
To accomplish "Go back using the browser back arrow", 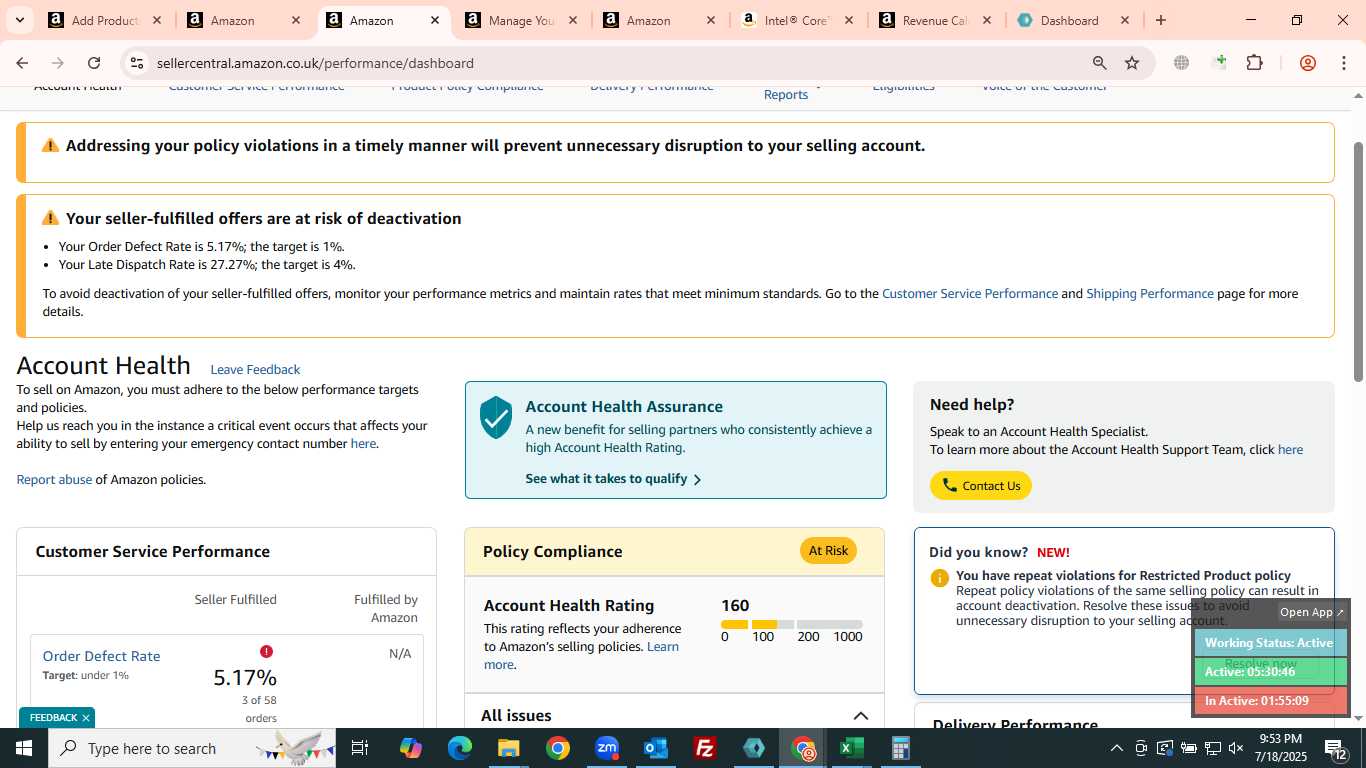I will tap(22, 63).
